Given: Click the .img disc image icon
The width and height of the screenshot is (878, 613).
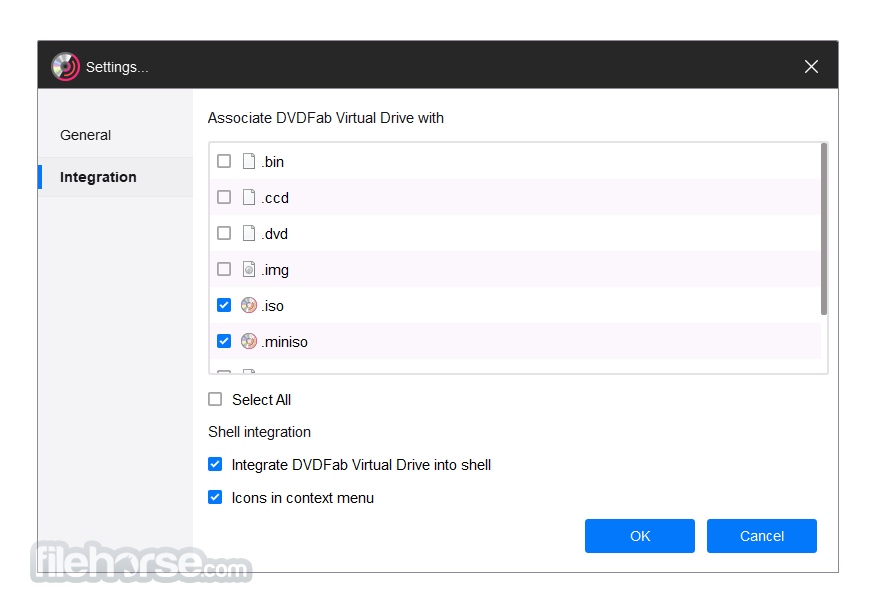Looking at the screenshot, I should pos(249,269).
